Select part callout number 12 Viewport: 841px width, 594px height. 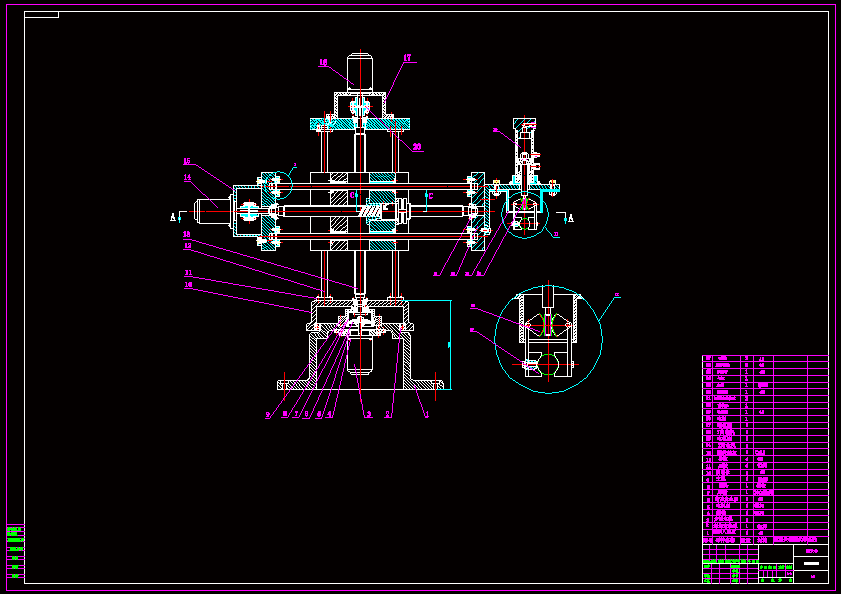pos(188,246)
